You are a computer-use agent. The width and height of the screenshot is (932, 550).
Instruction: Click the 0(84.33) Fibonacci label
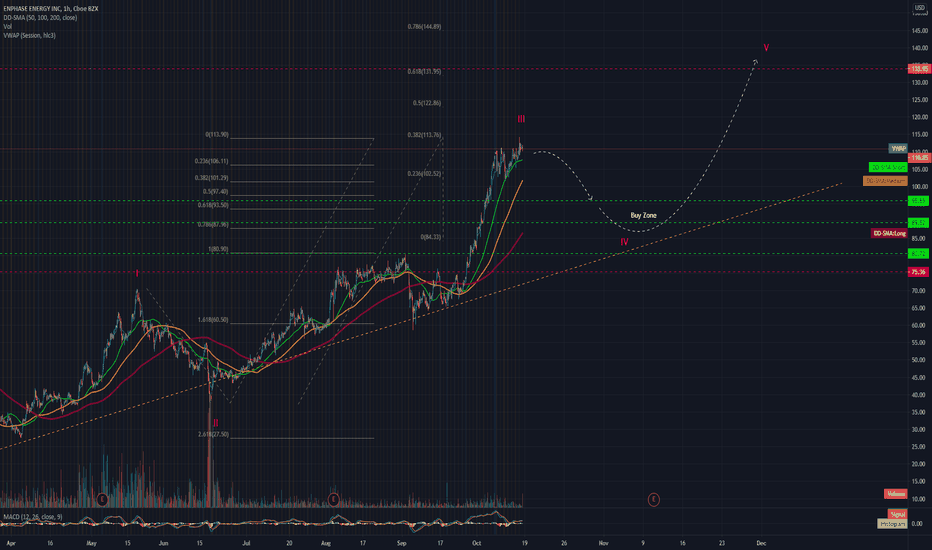(x=431, y=237)
